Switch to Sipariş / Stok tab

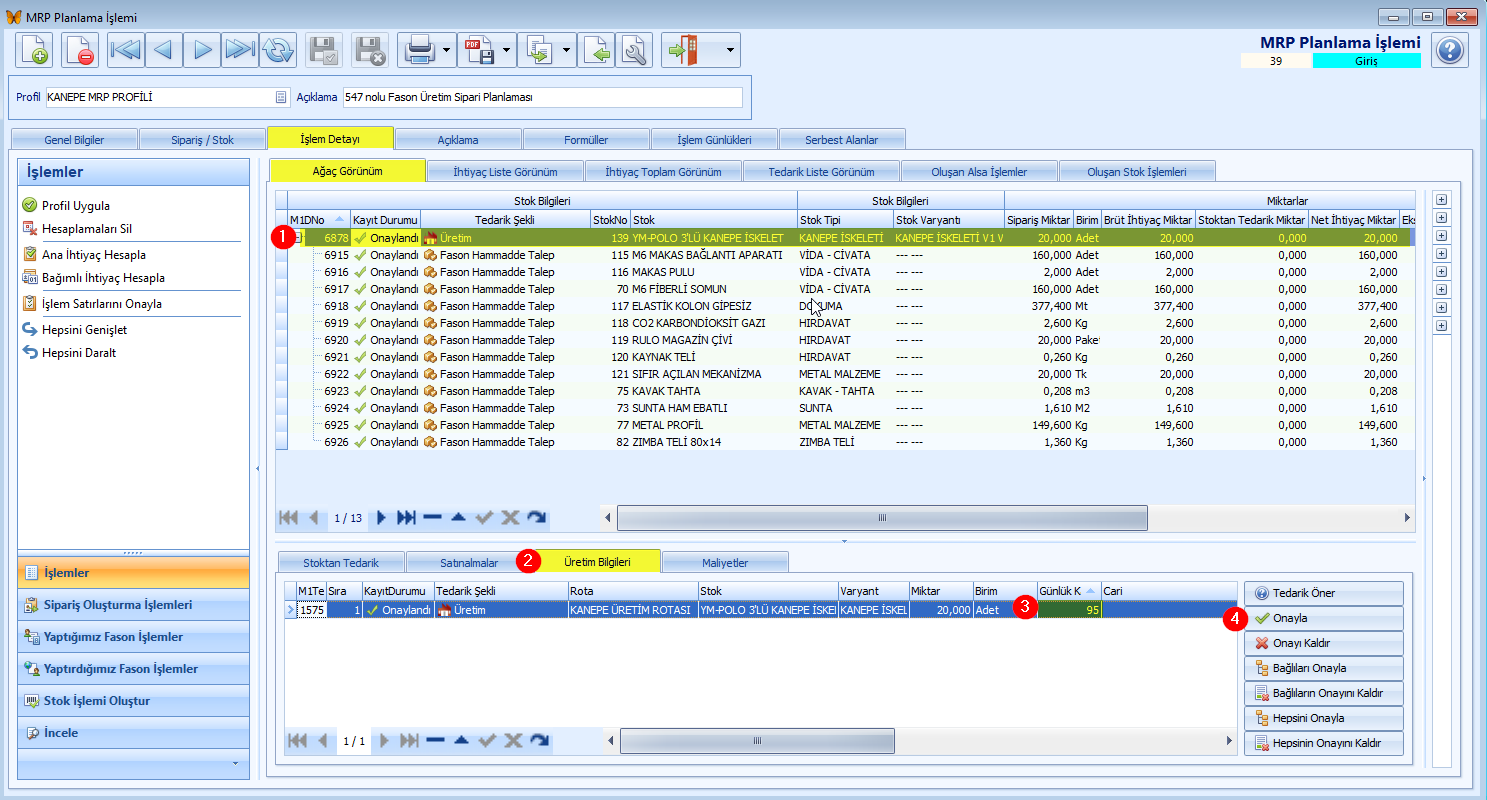pyautogui.click(x=202, y=139)
